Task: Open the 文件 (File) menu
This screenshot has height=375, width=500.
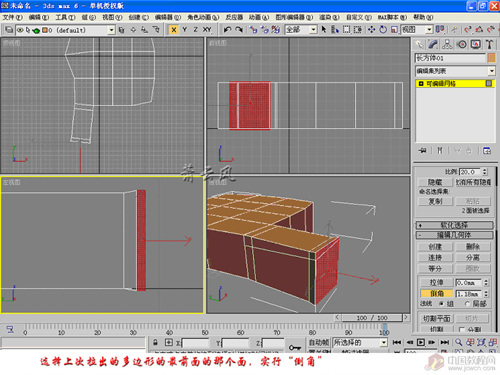Action: [12, 17]
